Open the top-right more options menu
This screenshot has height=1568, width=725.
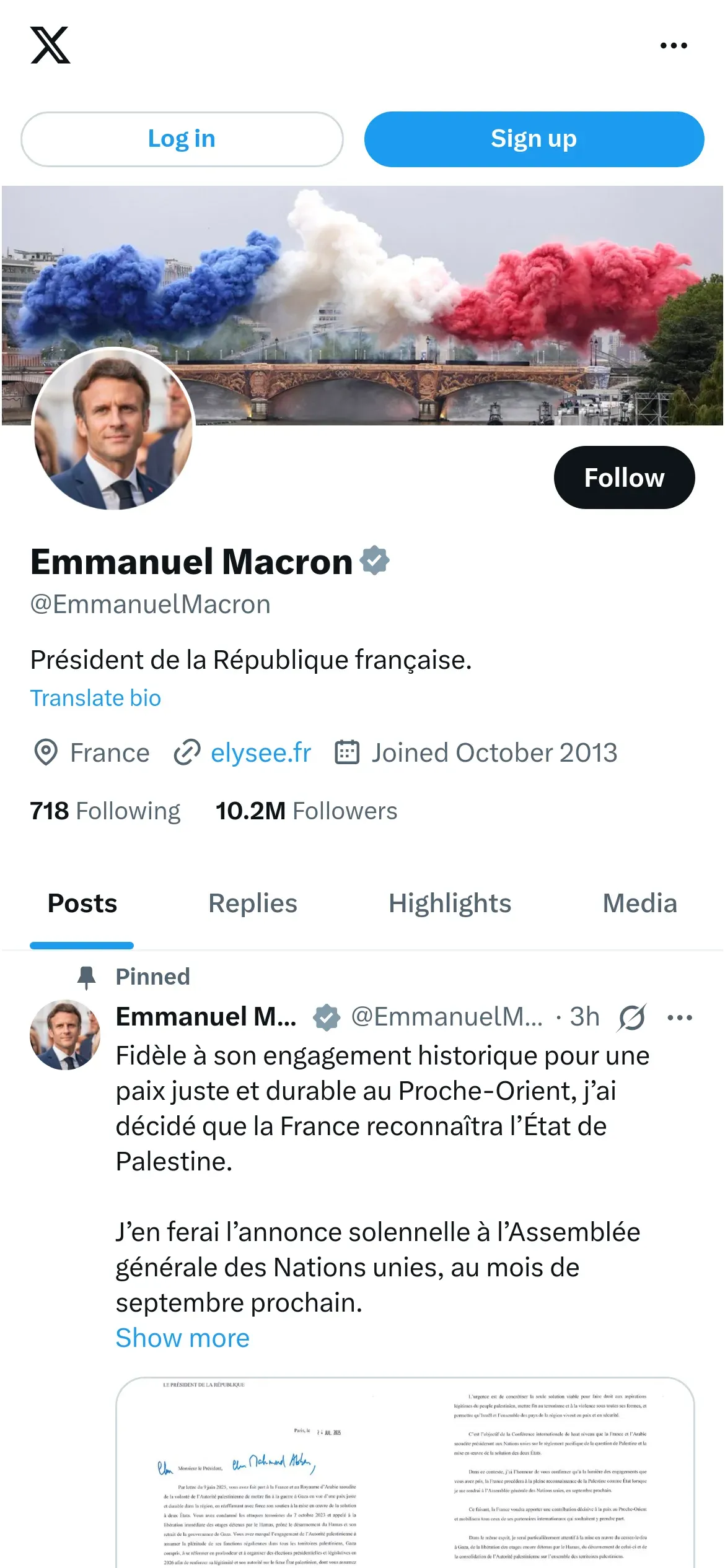[x=674, y=46]
